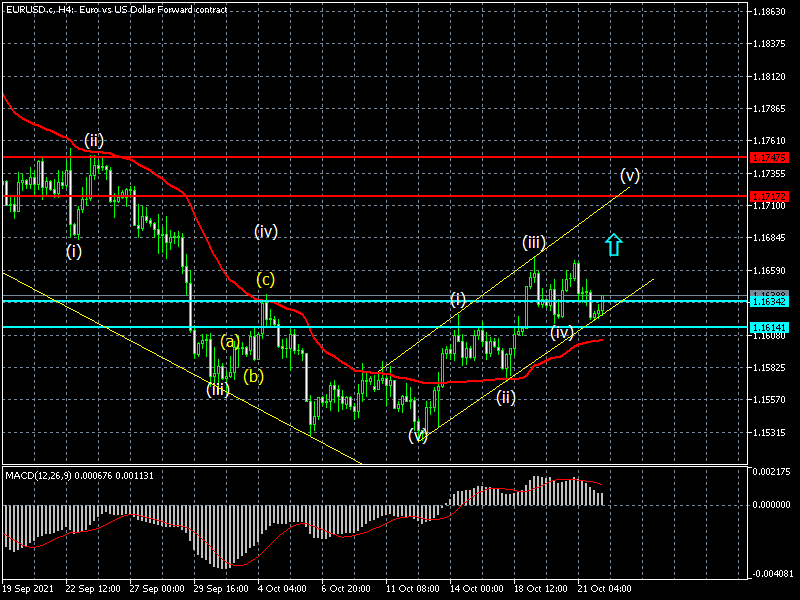Select the red 1.17172 price level tag
The height and width of the screenshot is (600, 800).
tap(770, 196)
